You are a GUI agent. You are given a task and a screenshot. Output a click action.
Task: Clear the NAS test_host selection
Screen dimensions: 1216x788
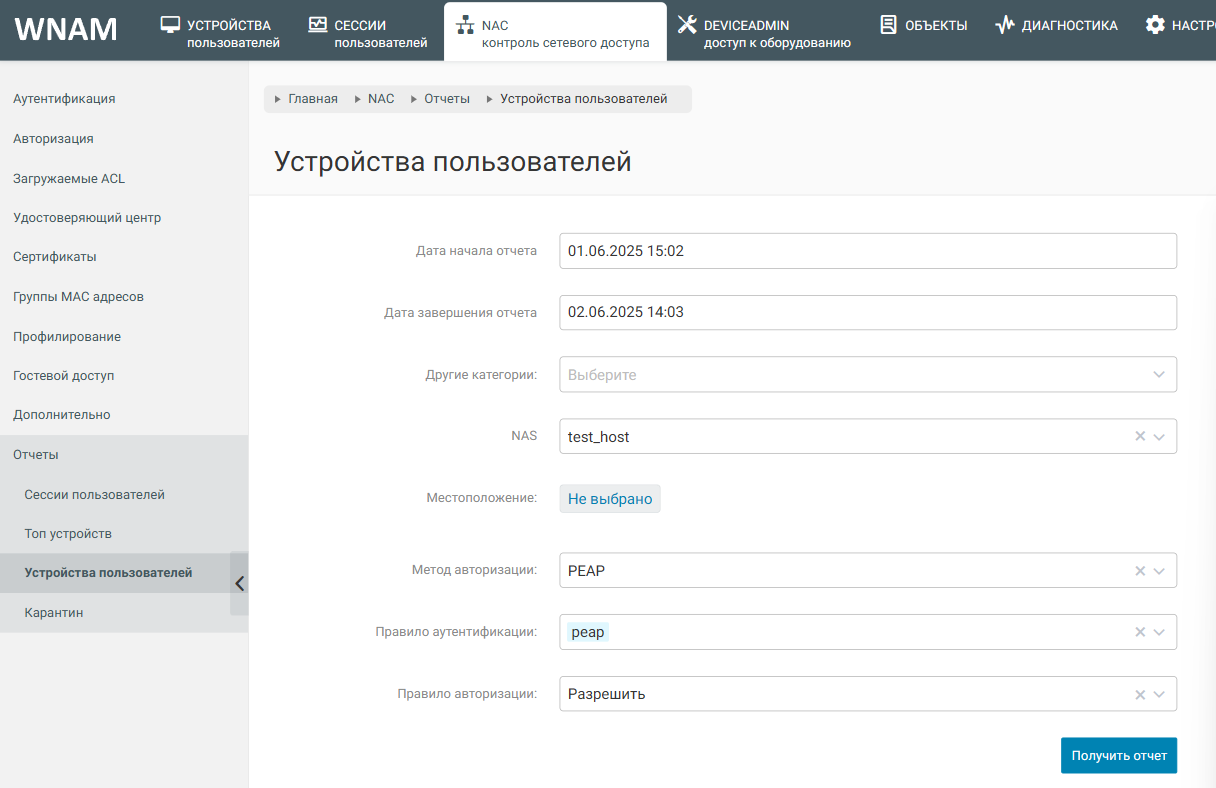[x=1140, y=437]
